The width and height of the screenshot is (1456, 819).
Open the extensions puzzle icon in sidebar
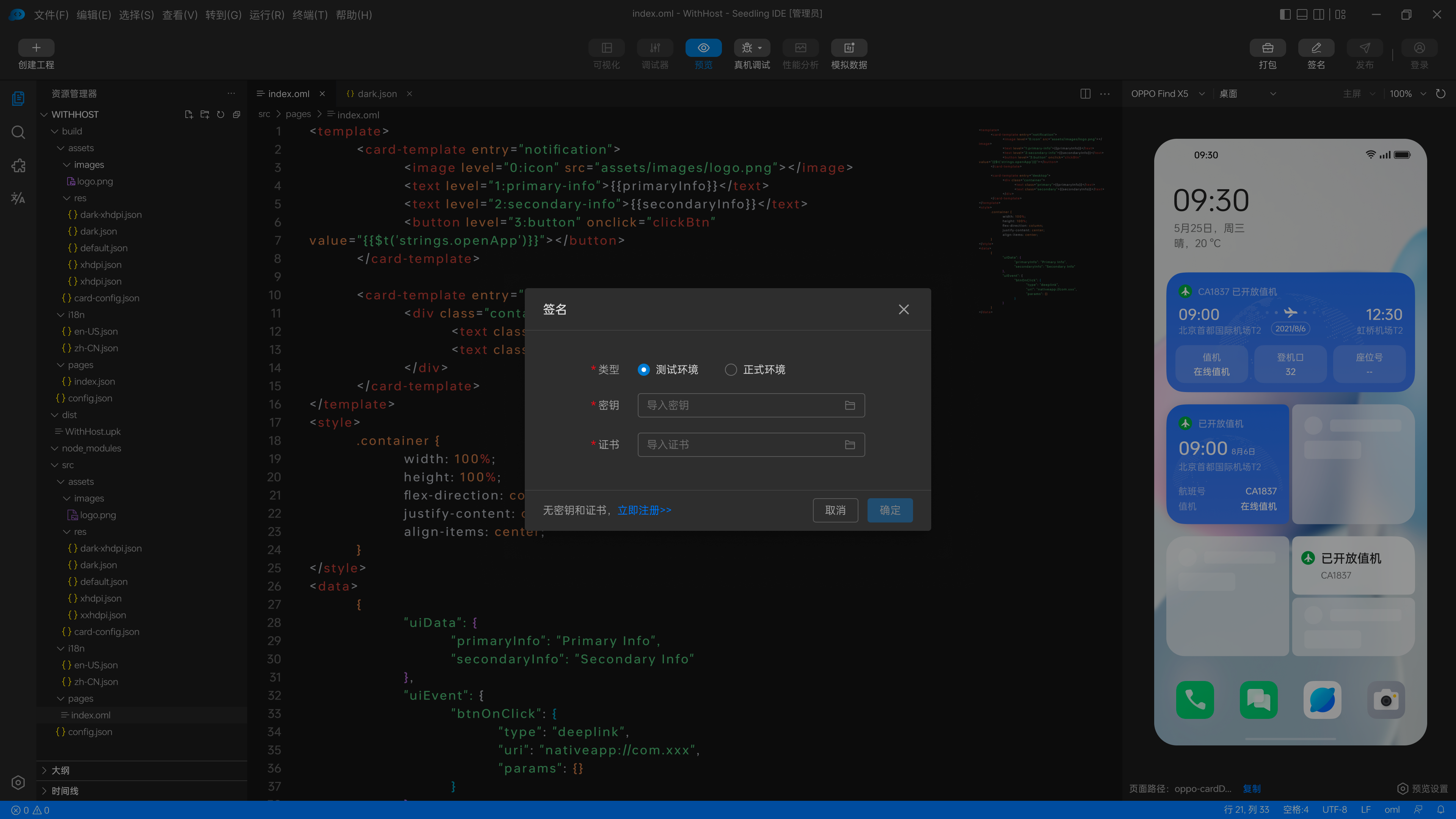18,166
